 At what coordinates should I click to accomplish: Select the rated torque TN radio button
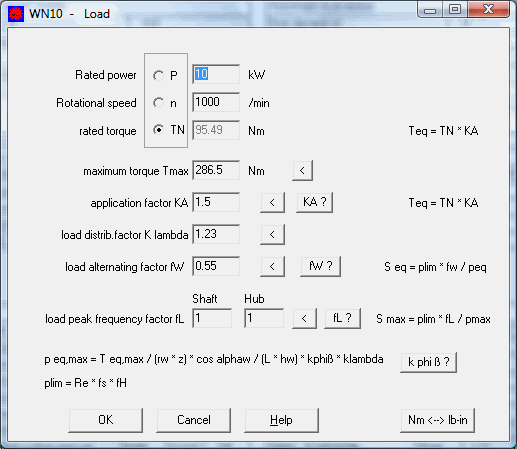pyautogui.click(x=159, y=129)
